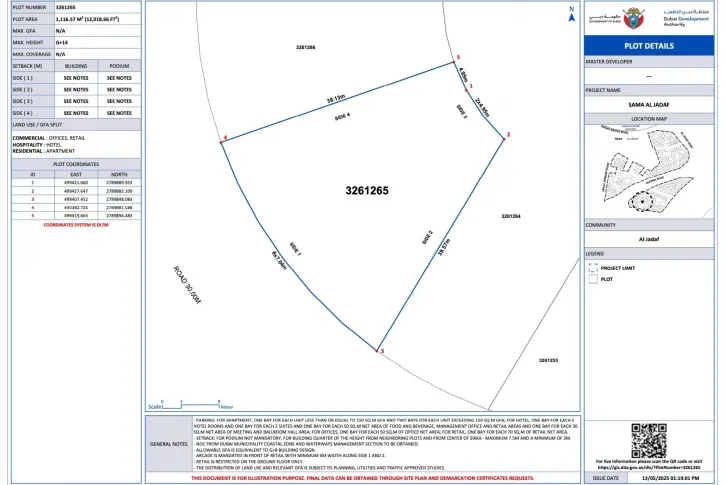Image resolution: width=726 pixels, height=485 pixels.
Task: Click SEE NOTES for SIDE (2) podium
Action: [119, 90]
